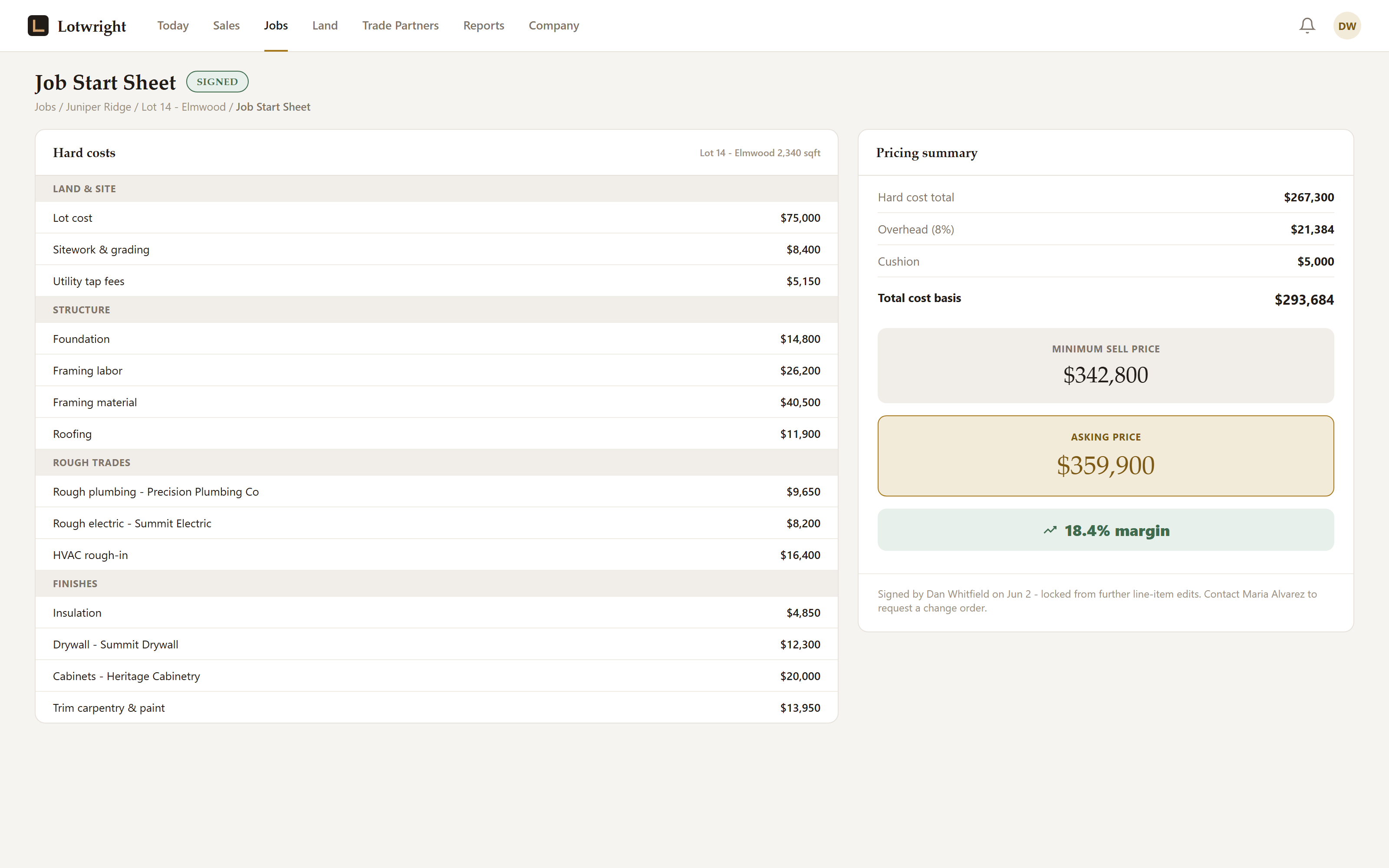Screen dimensions: 1389x868
Task: Click the Total cost basis $293,684 value
Action: click(x=1304, y=299)
